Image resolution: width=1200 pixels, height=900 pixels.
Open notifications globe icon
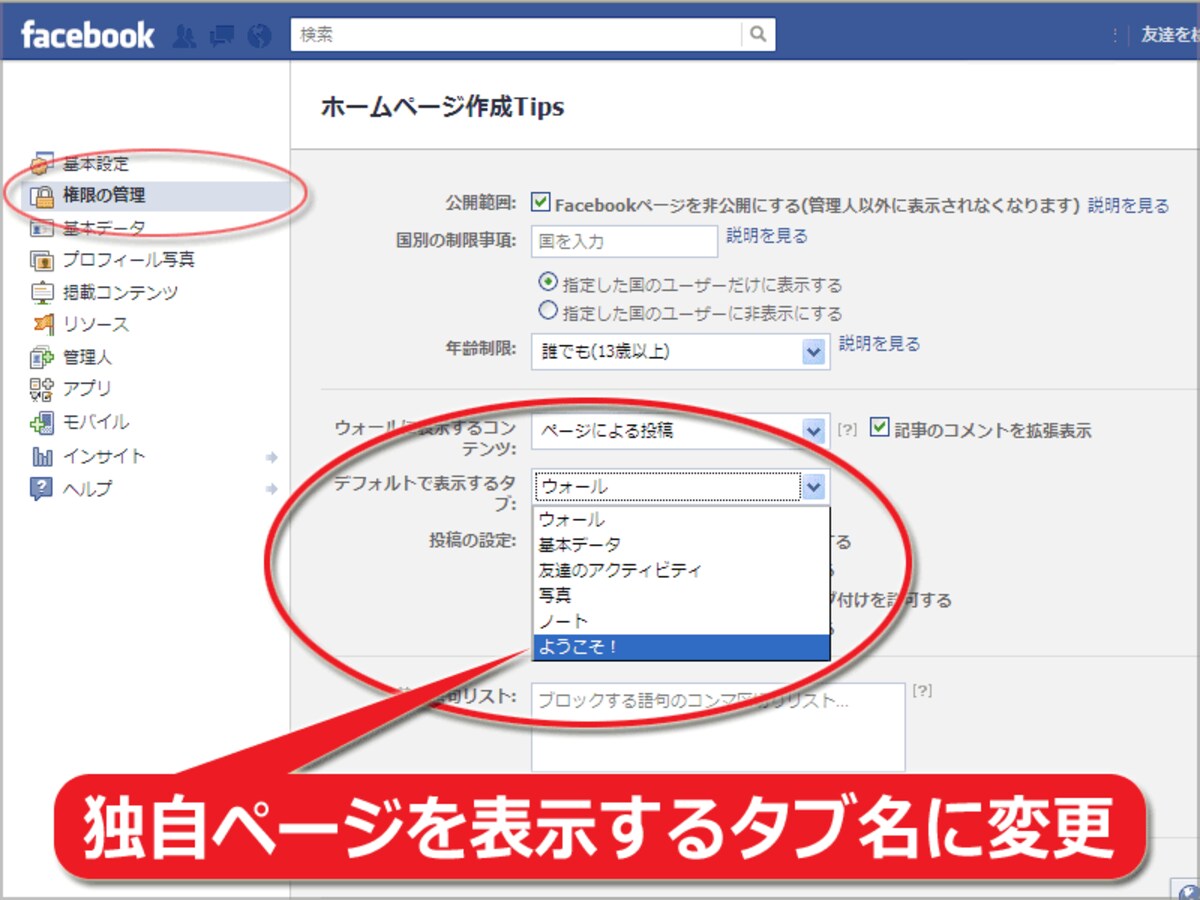[x=259, y=36]
